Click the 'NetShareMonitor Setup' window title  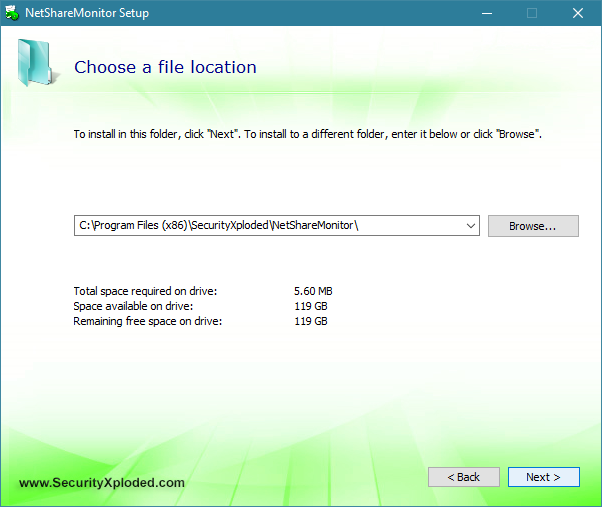tap(87, 13)
